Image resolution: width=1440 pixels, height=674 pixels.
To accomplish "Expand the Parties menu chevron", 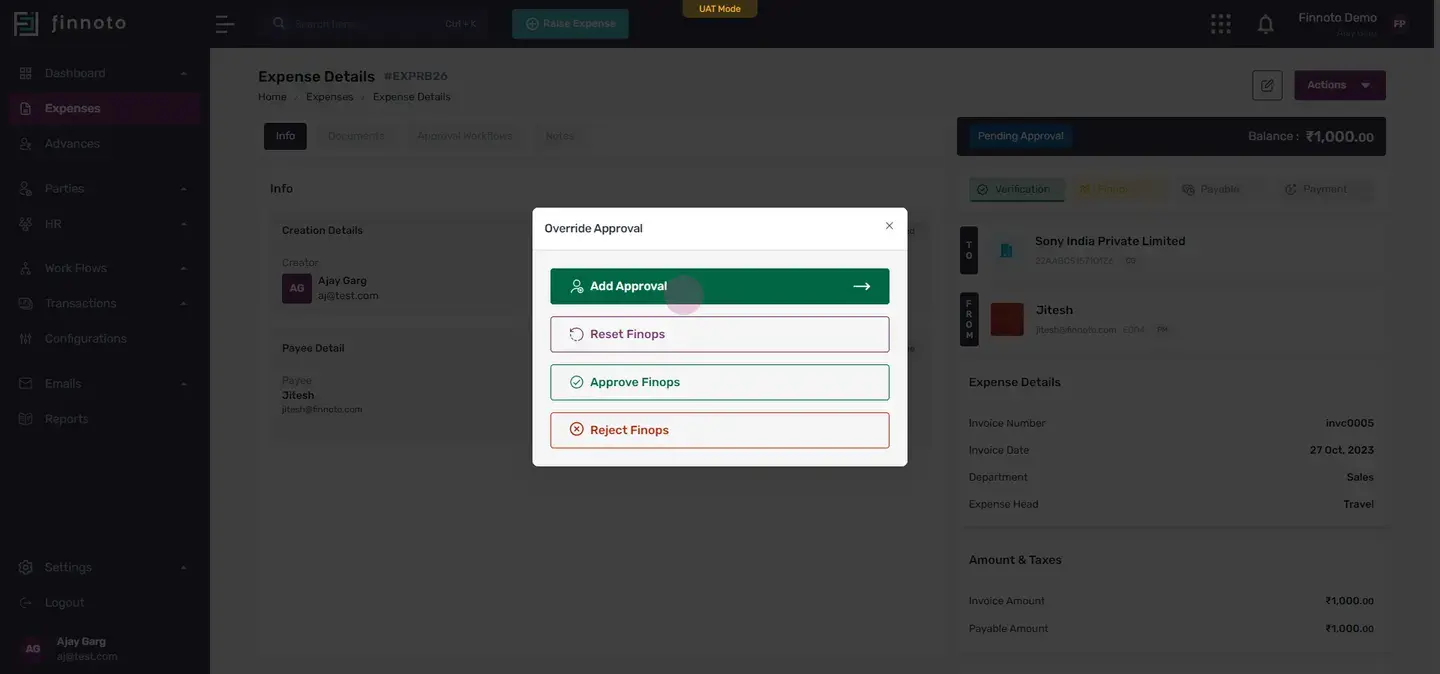I will click(x=184, y=188).
